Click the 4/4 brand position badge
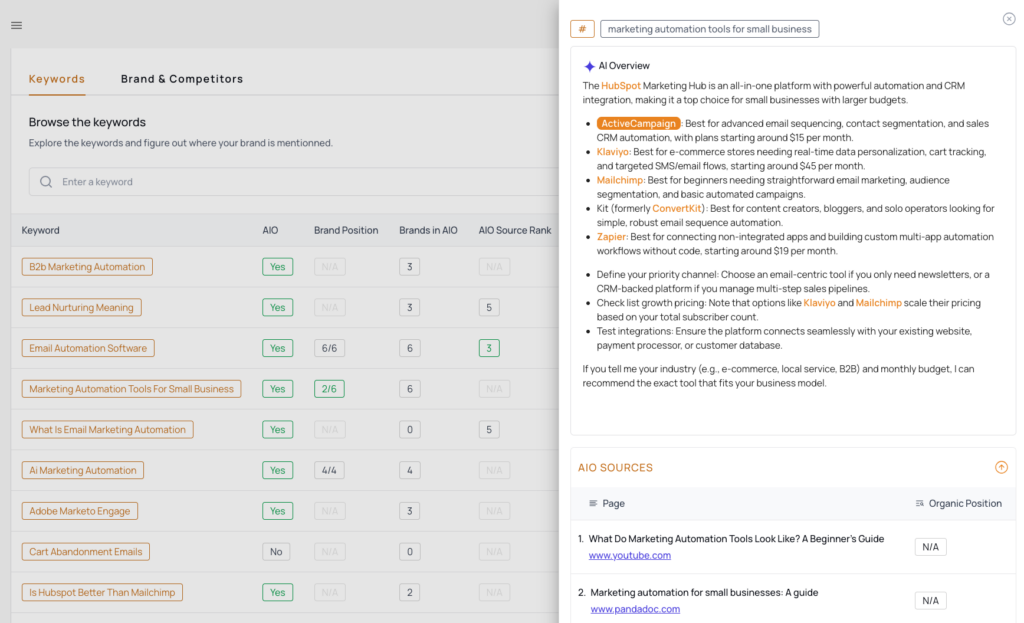Screen dimensions: 1024x623 (x=329, y=470)
